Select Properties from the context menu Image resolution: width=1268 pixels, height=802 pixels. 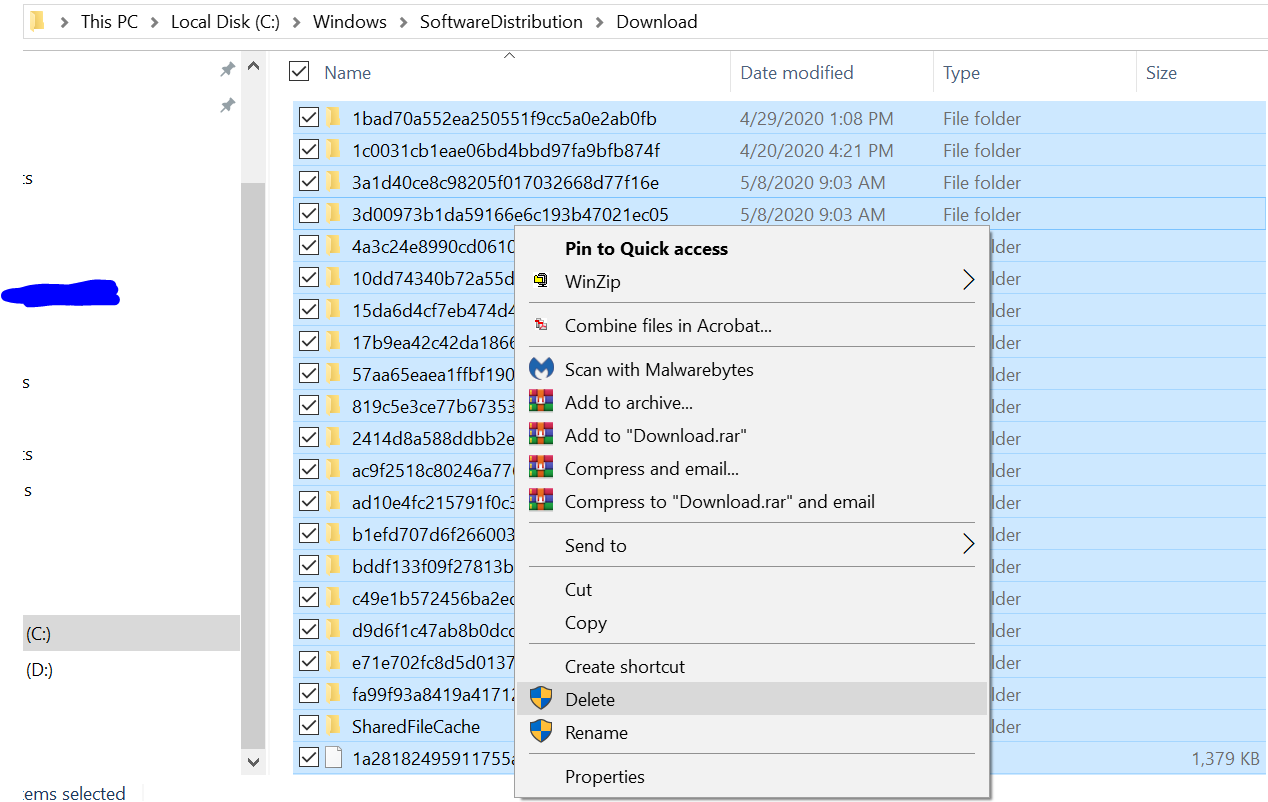click(x=604, y=776)
